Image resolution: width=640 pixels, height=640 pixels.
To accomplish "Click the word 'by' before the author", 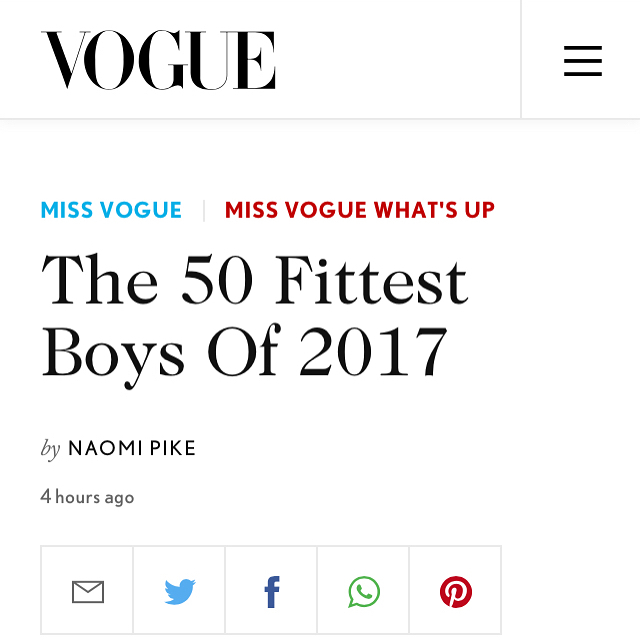I will (50, 449).
